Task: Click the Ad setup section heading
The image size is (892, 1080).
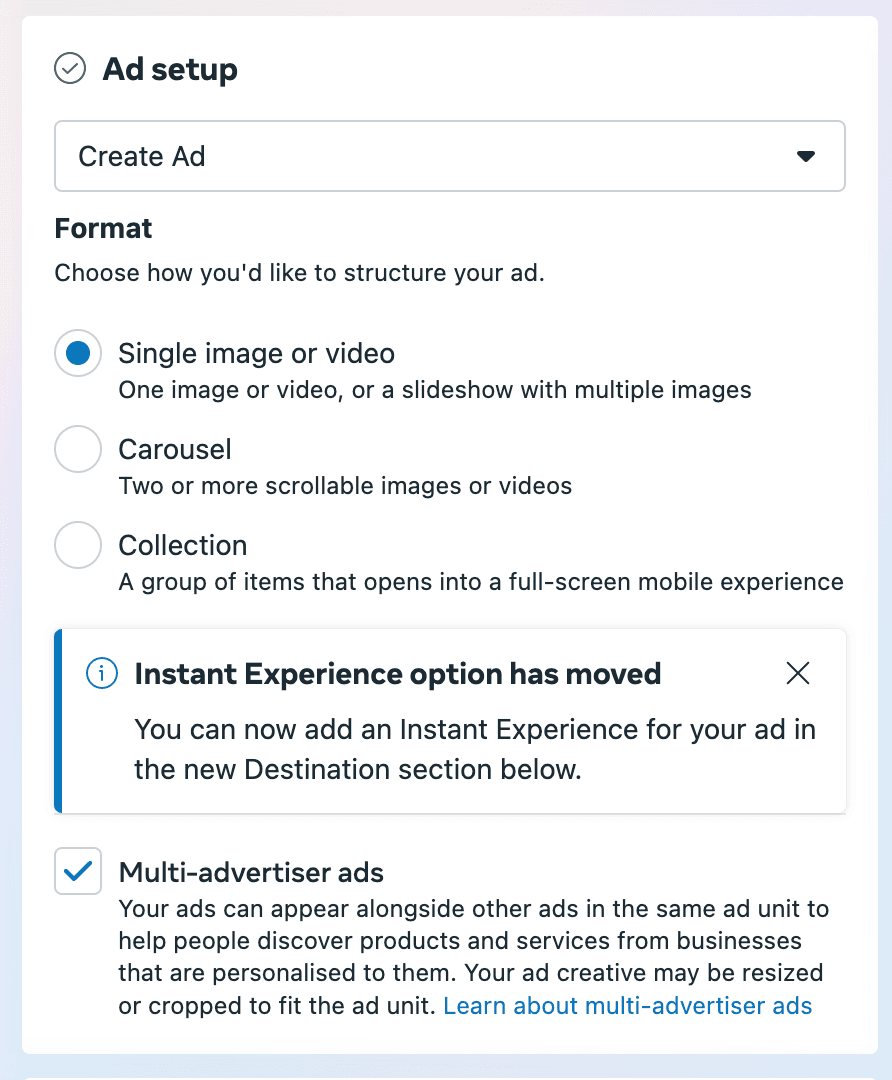Action: tap(170, 69)
